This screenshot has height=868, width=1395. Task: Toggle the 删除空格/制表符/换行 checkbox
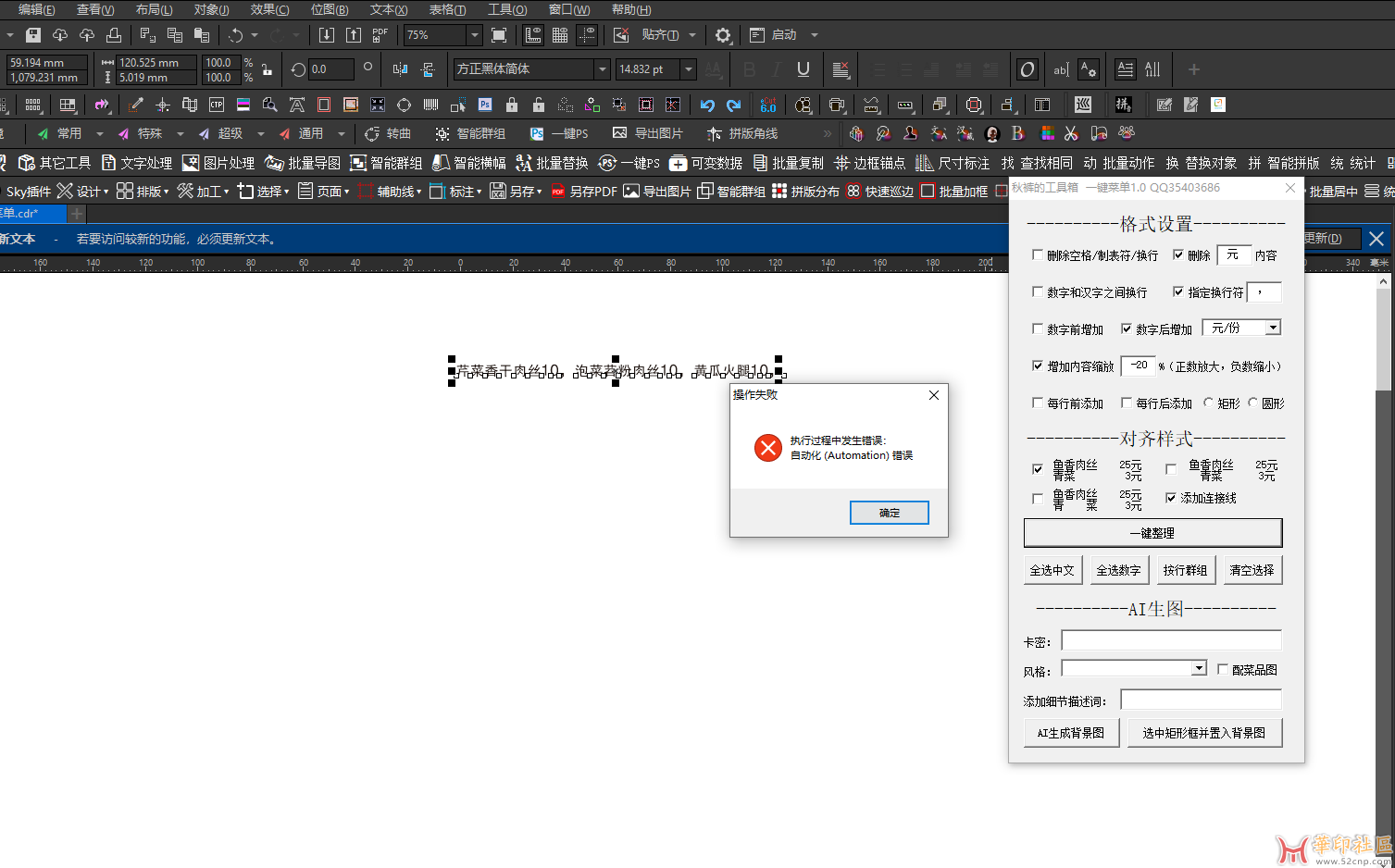(x=1038, y=254)
